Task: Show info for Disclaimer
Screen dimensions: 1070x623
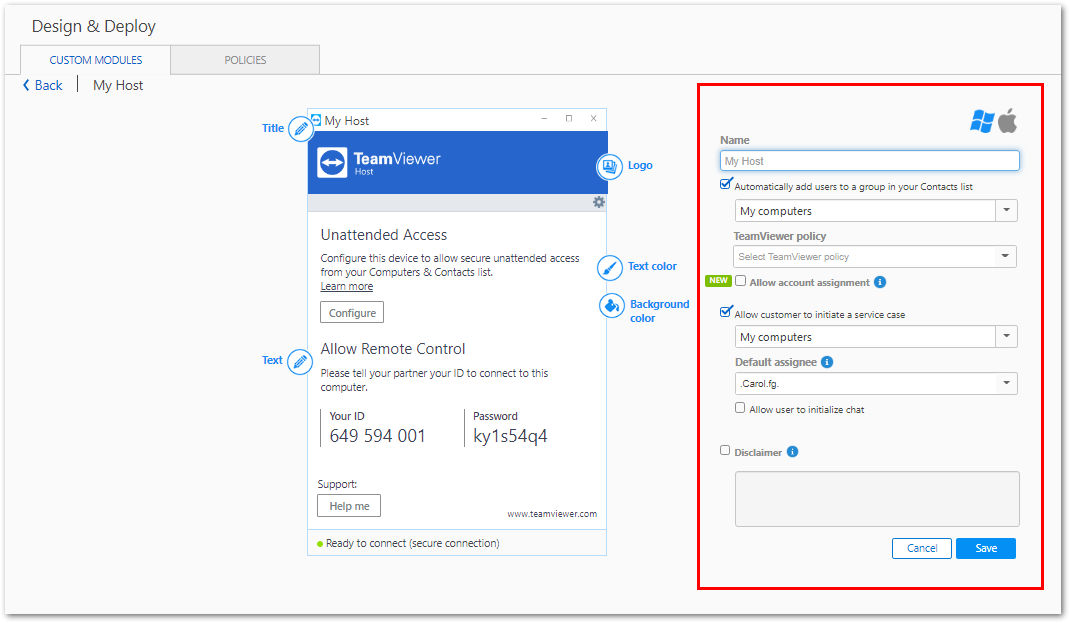Action: (792, 452)
